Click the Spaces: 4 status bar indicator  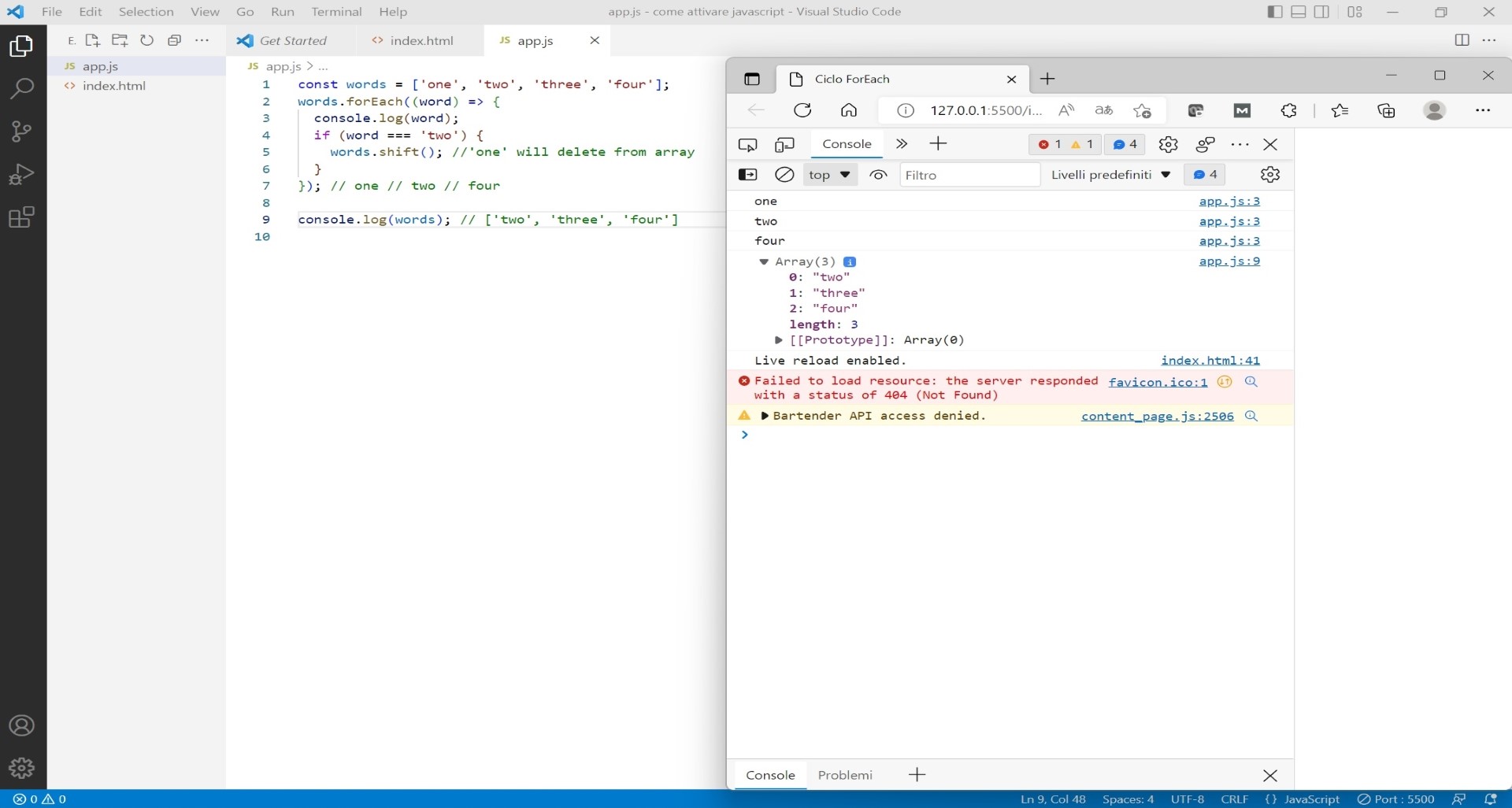coord(1128,799)
